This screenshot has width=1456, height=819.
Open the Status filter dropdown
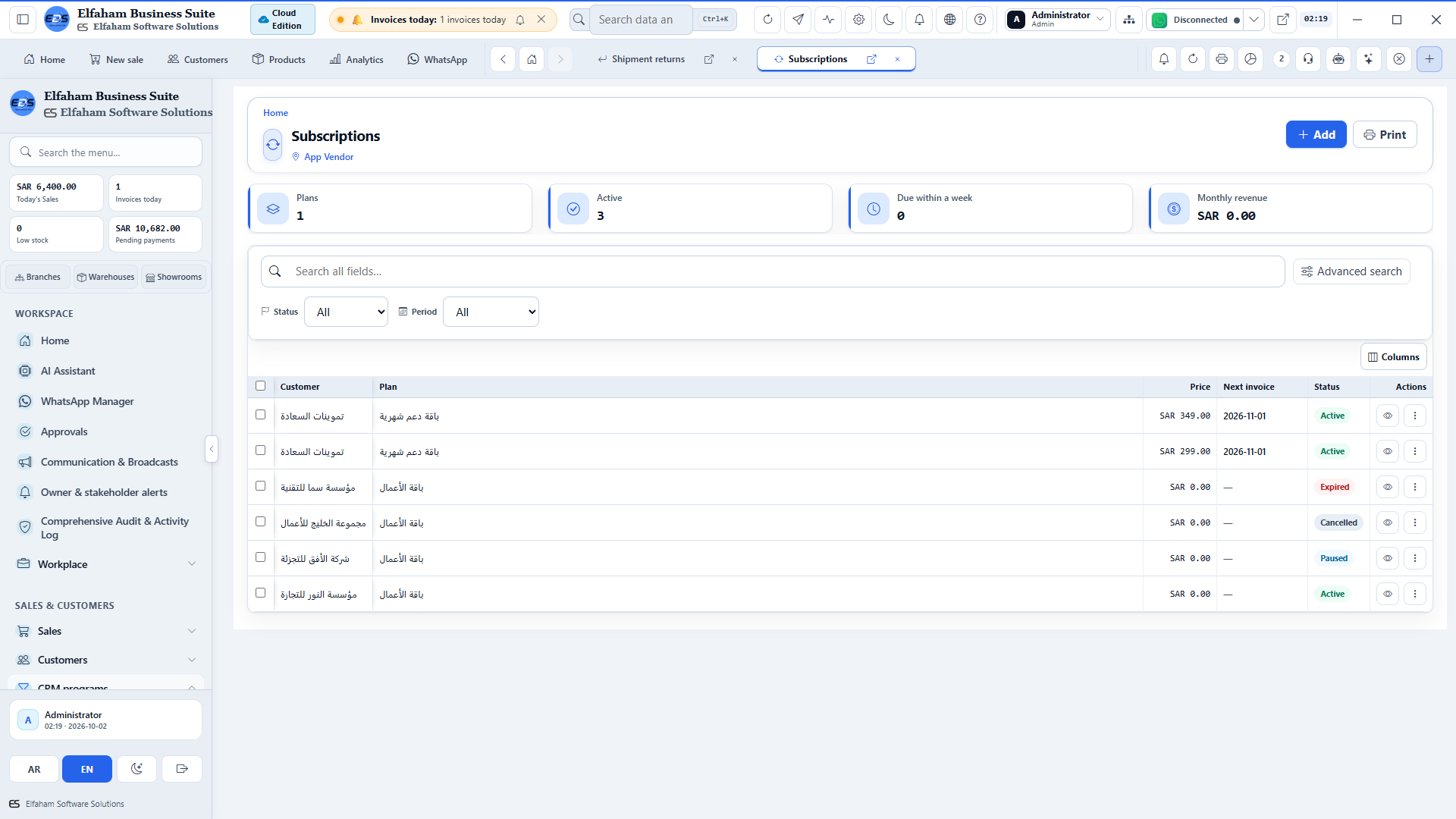[346, 312]
